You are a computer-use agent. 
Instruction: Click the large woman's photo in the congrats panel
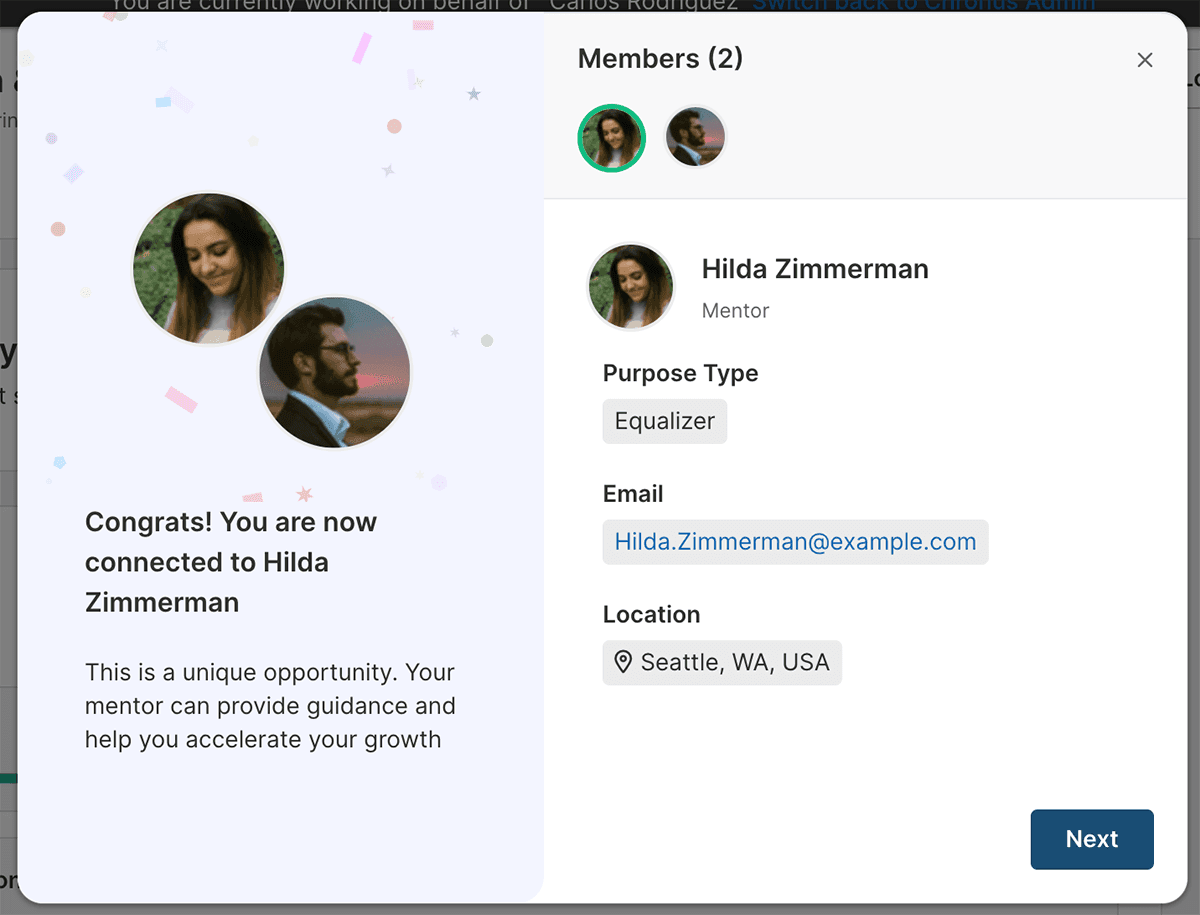click(209, 268)
